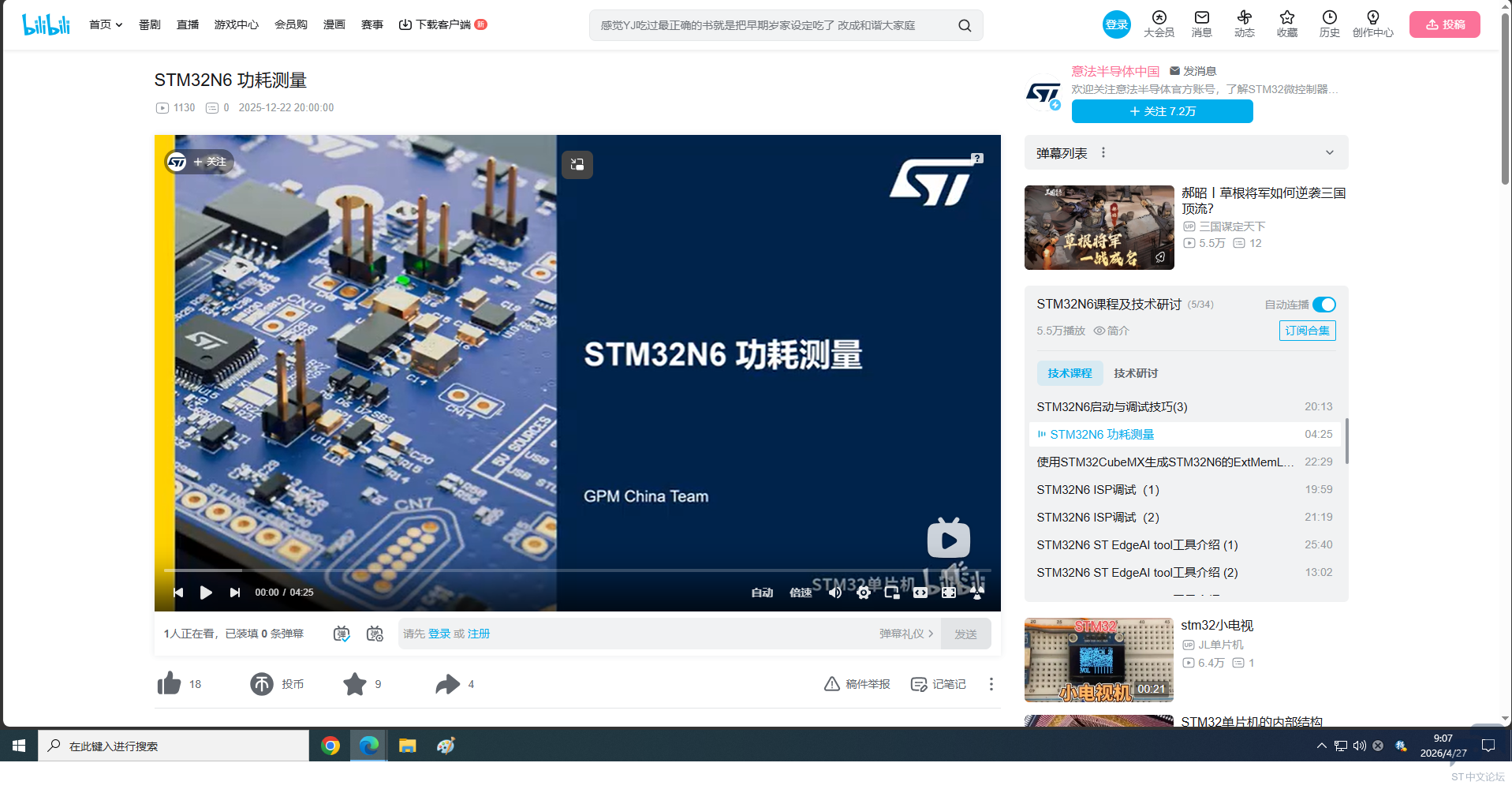
Task: Click 发消息 envelope to message uploader
Action: pos(1193,71)
